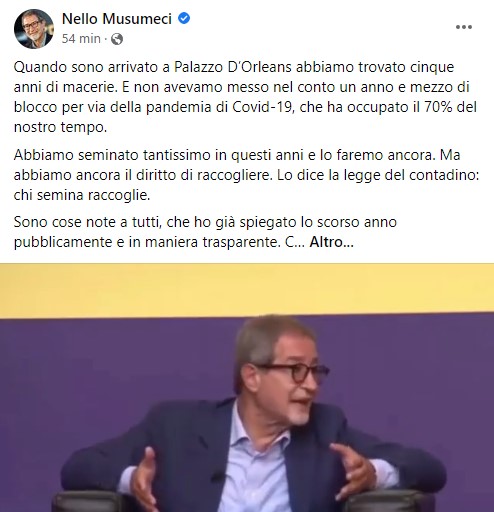Image resolution: width=494 pixels, height=512 pixels.
Task: Click the paragraph starting "Abbiamo seminato tantissimo"
Action: pos(246,175)
